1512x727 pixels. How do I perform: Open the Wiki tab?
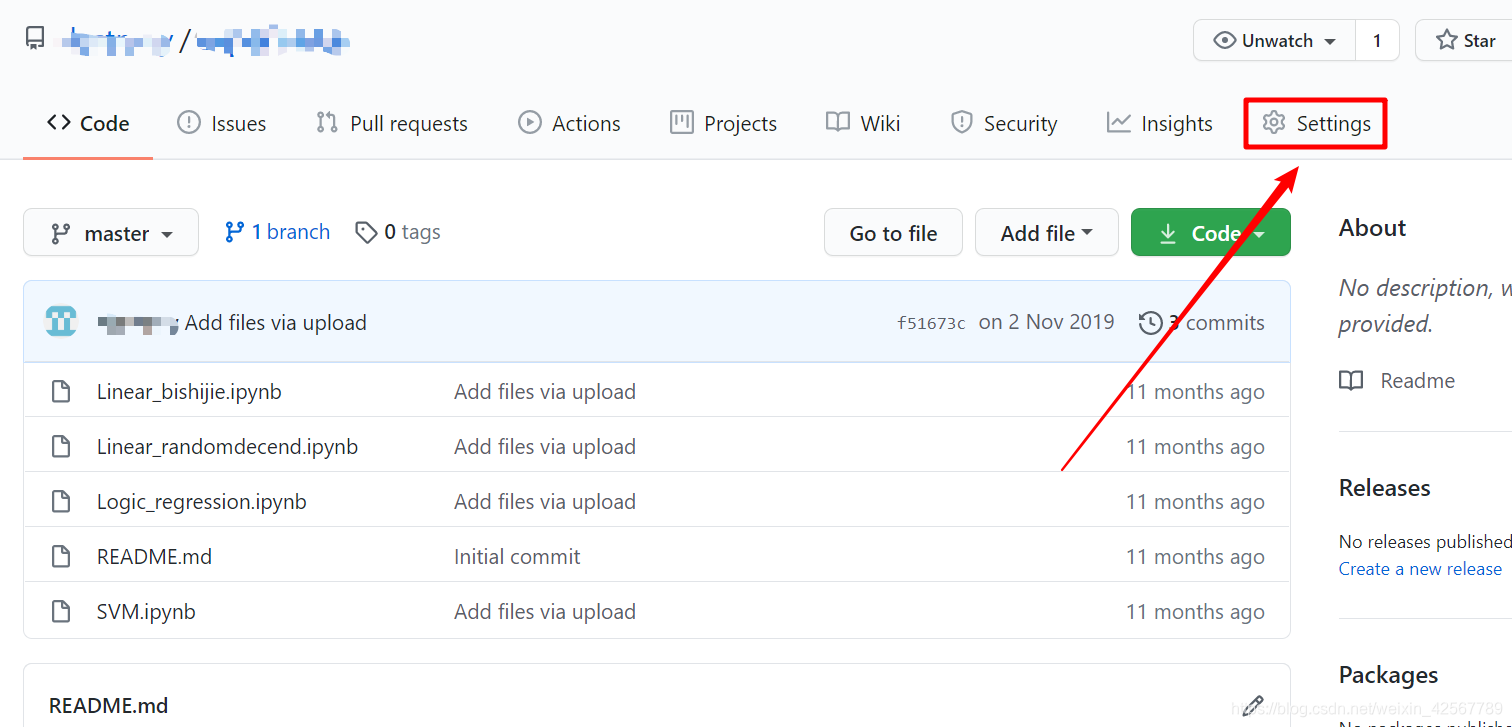coord(863,123)
